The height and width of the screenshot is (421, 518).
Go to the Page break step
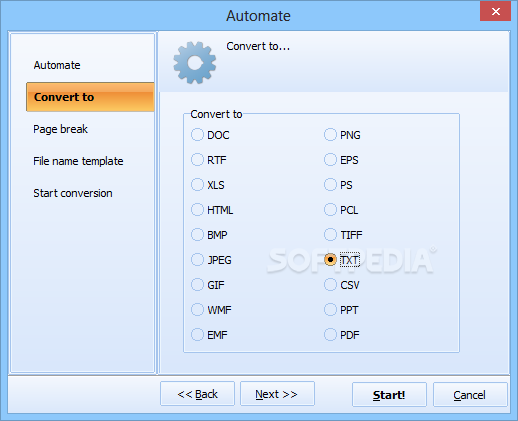[60, 129]
